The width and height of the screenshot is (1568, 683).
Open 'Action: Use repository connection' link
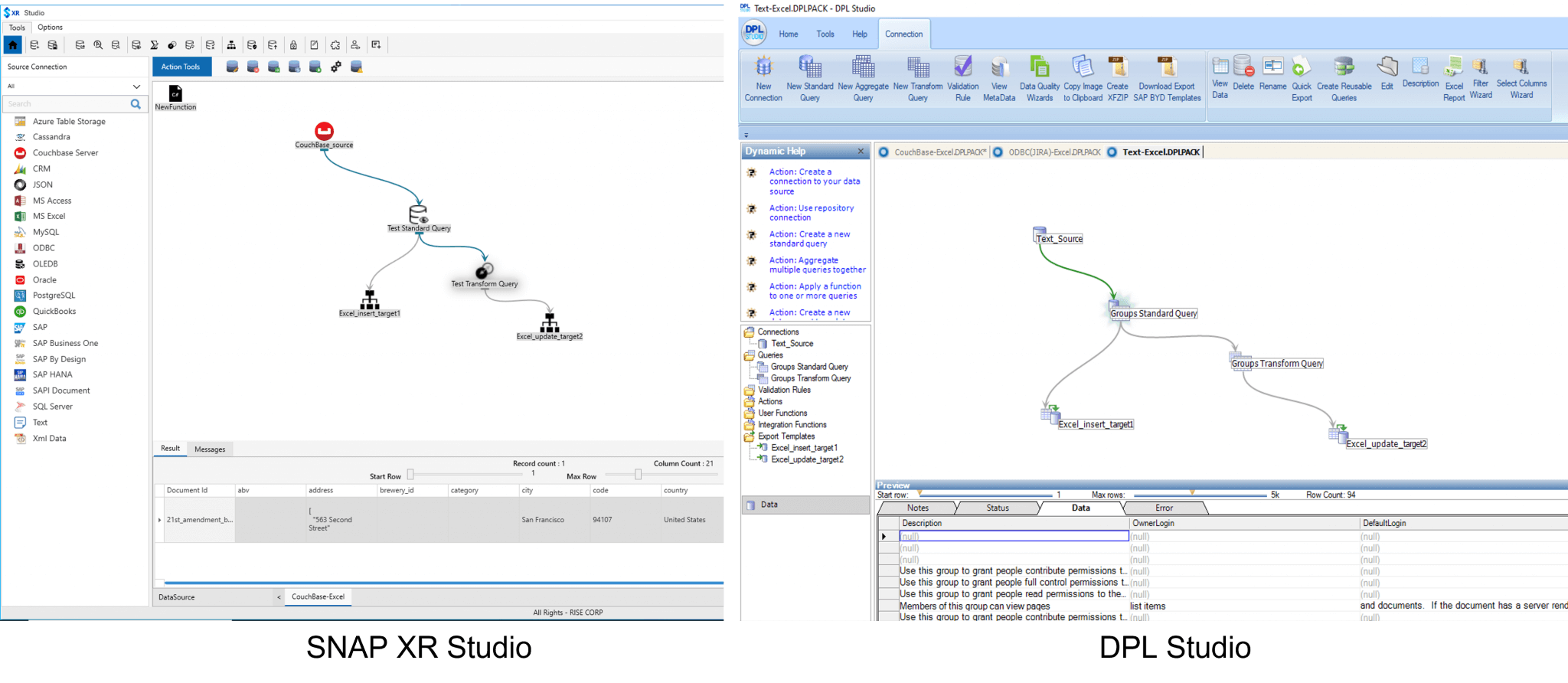coord(811,213)
